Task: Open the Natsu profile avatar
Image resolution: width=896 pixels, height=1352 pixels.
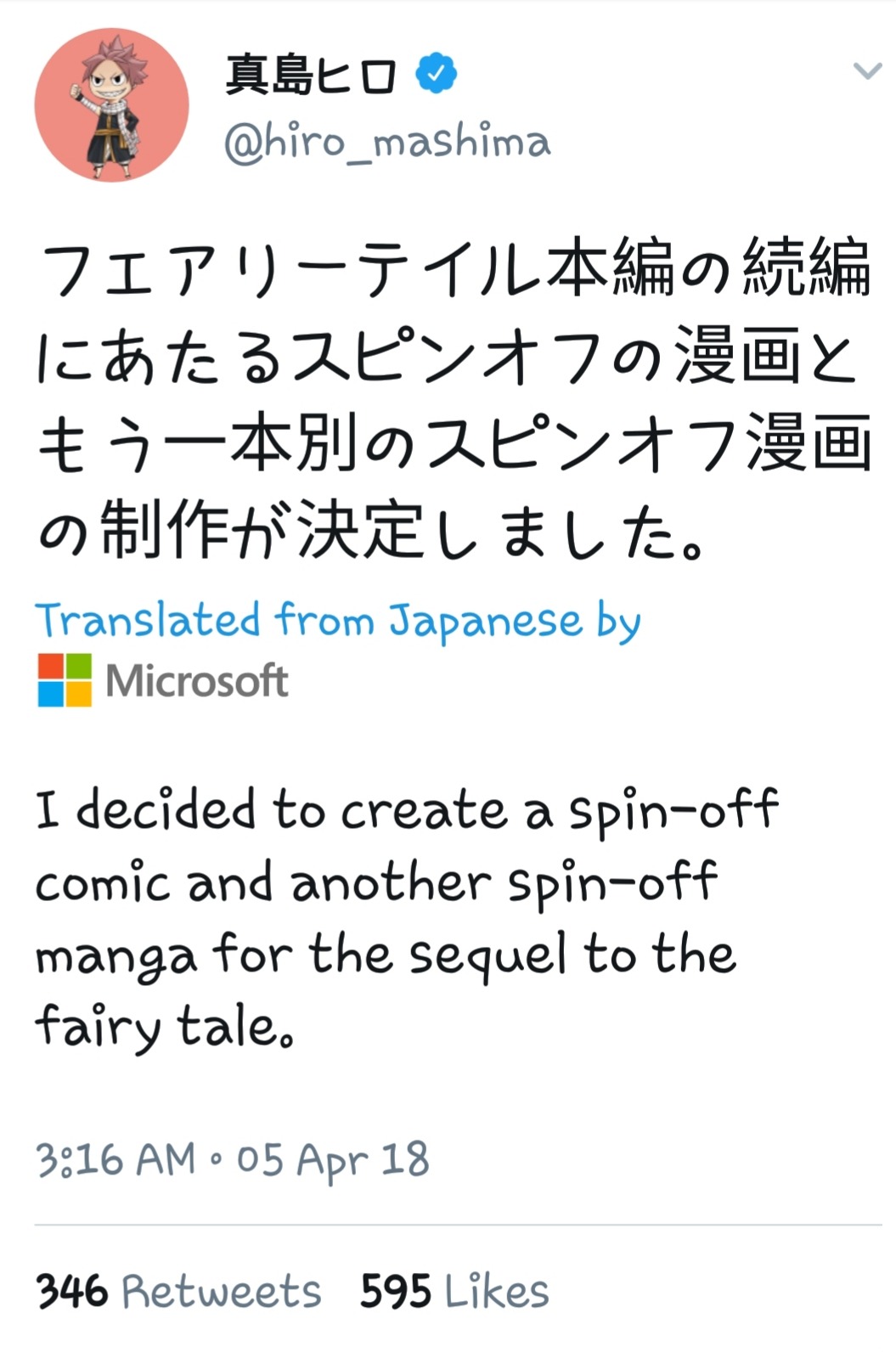Action: pyautogui.click(x=111, y=105)
